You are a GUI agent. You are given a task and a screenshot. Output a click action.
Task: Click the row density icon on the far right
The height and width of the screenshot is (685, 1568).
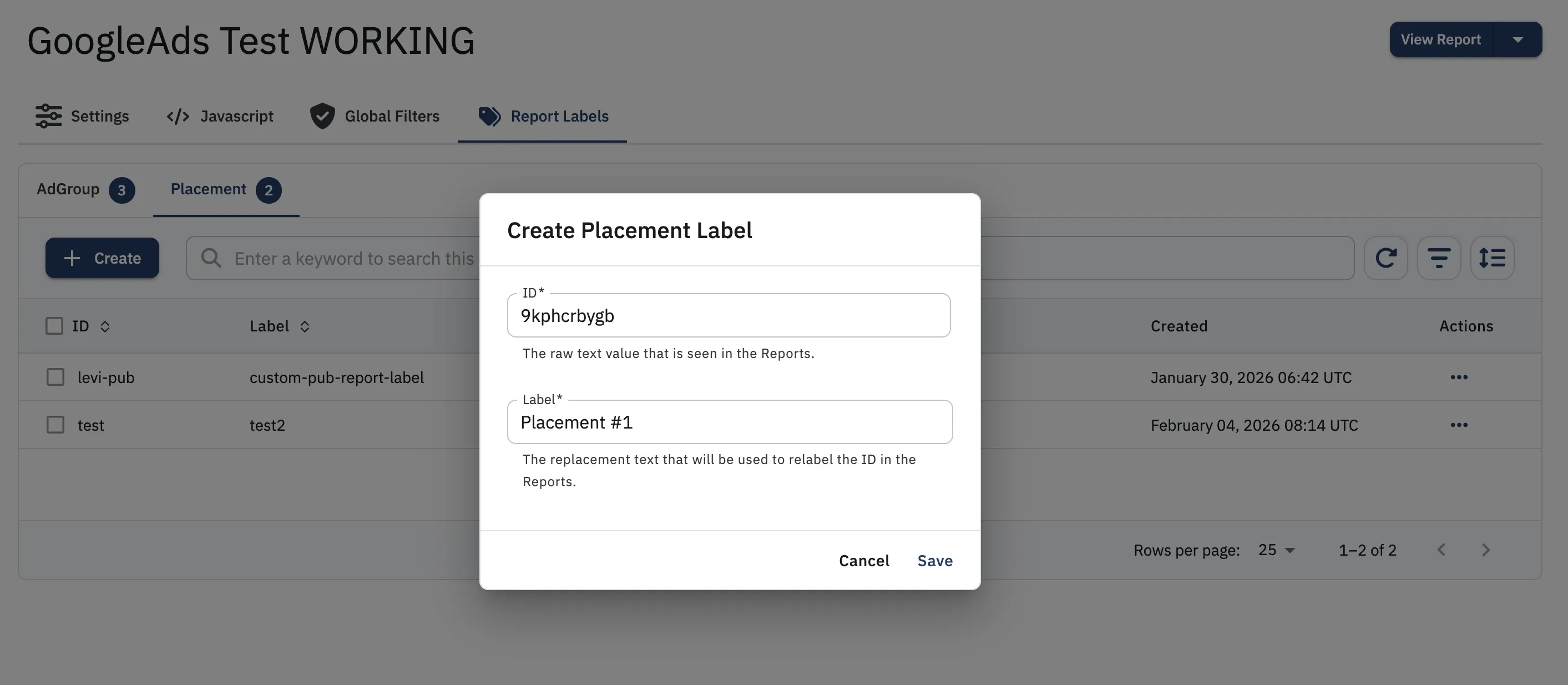coord(1493,258)
